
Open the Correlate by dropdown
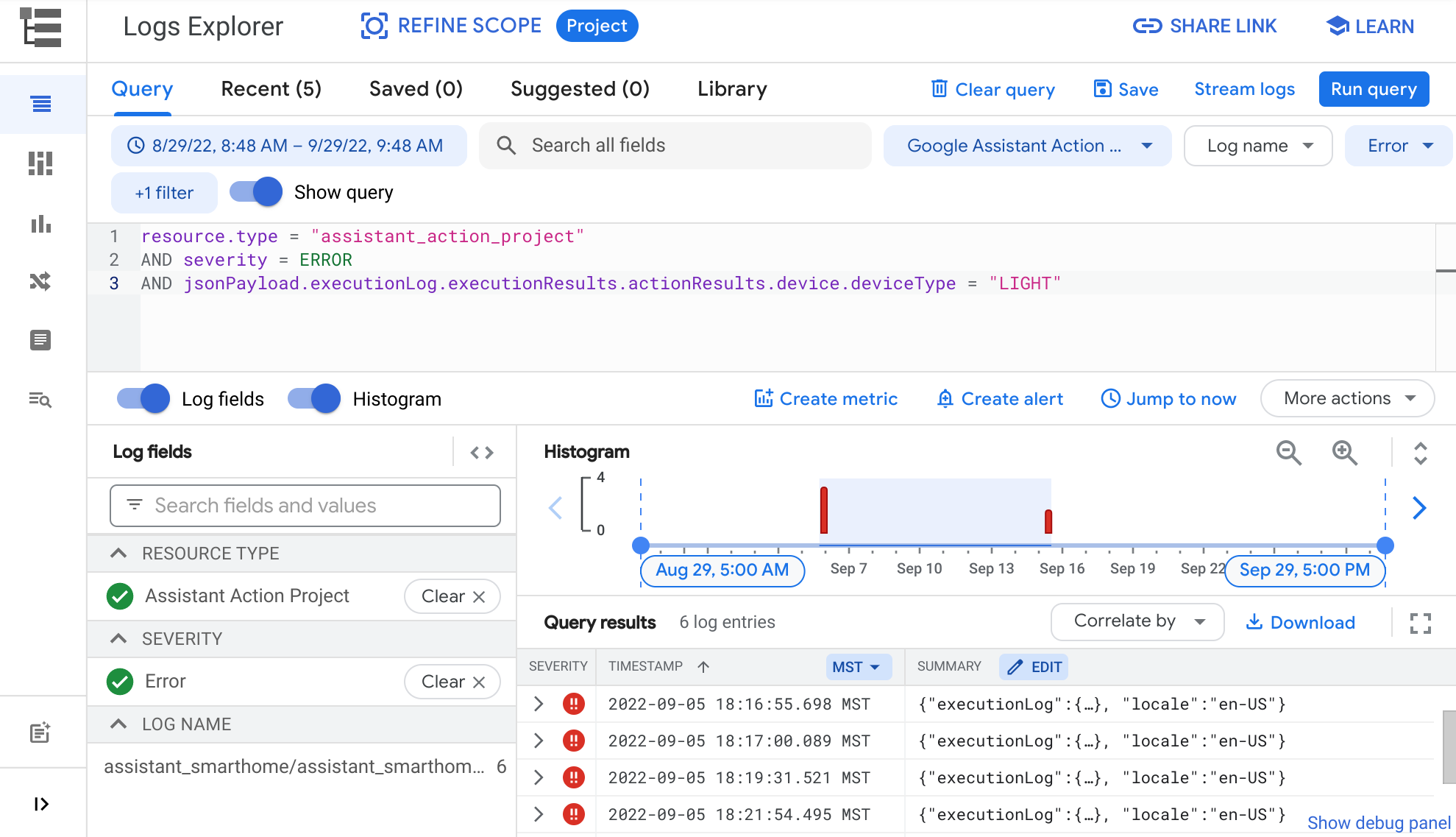pos(1136,622)
